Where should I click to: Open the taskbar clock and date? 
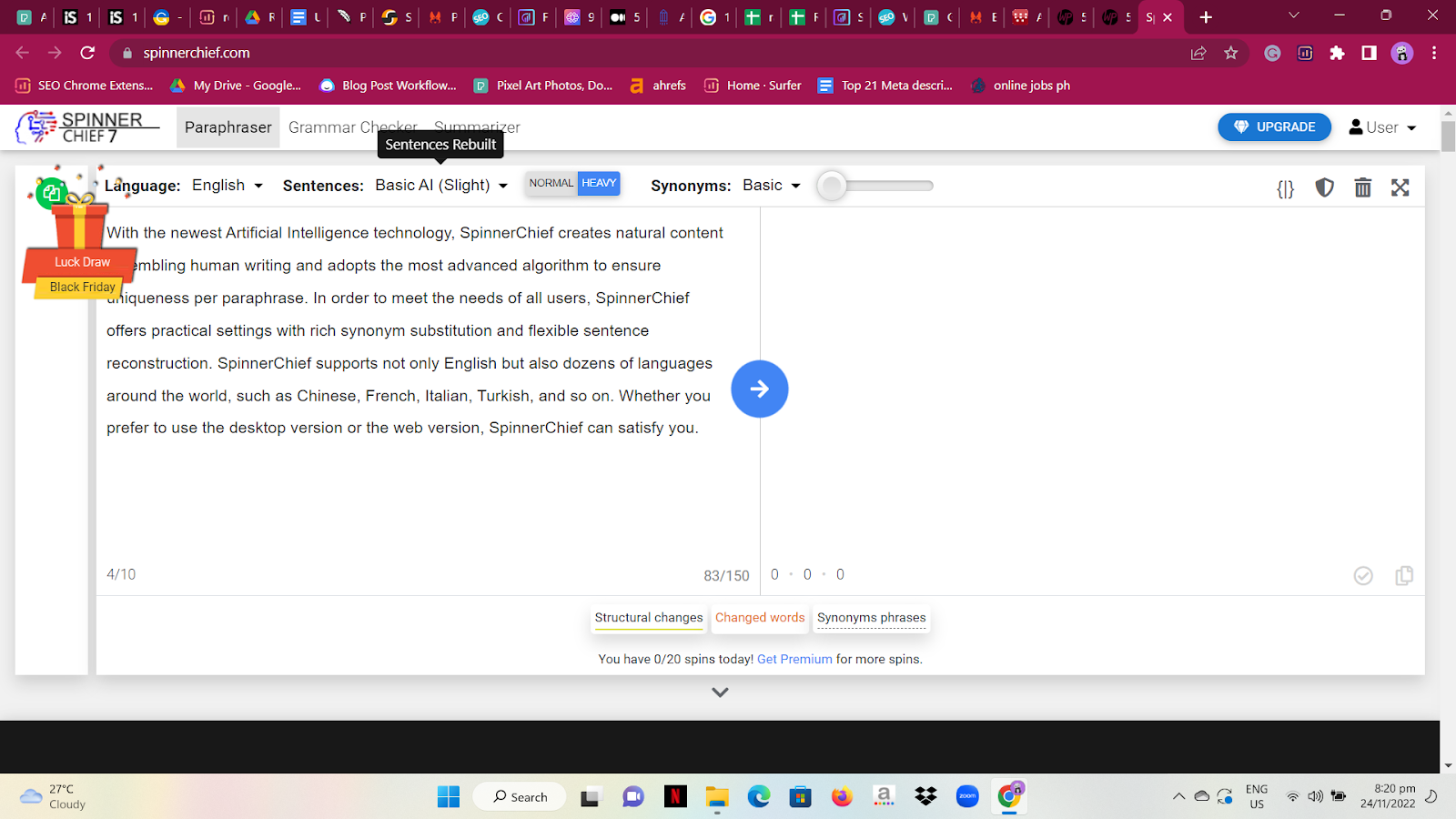click(1388, 796)
